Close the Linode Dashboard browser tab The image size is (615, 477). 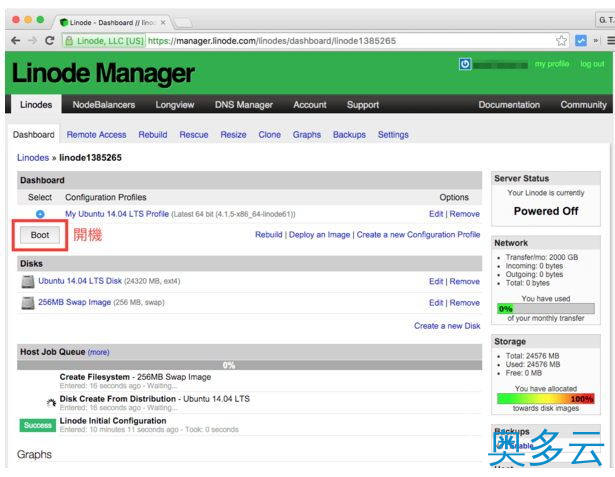(163, 23)
